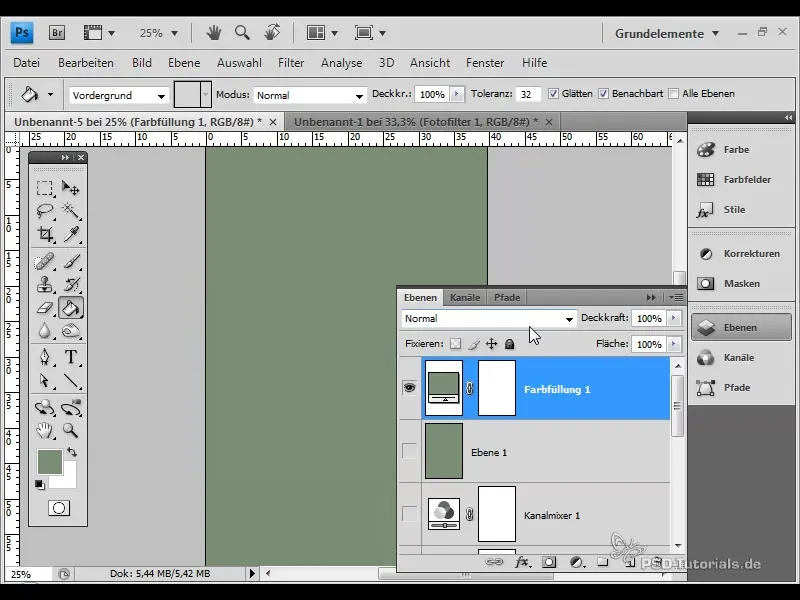Toggle lock transparent pixels
The height and width of the screenshot is (600, 800).
point(455,344)
